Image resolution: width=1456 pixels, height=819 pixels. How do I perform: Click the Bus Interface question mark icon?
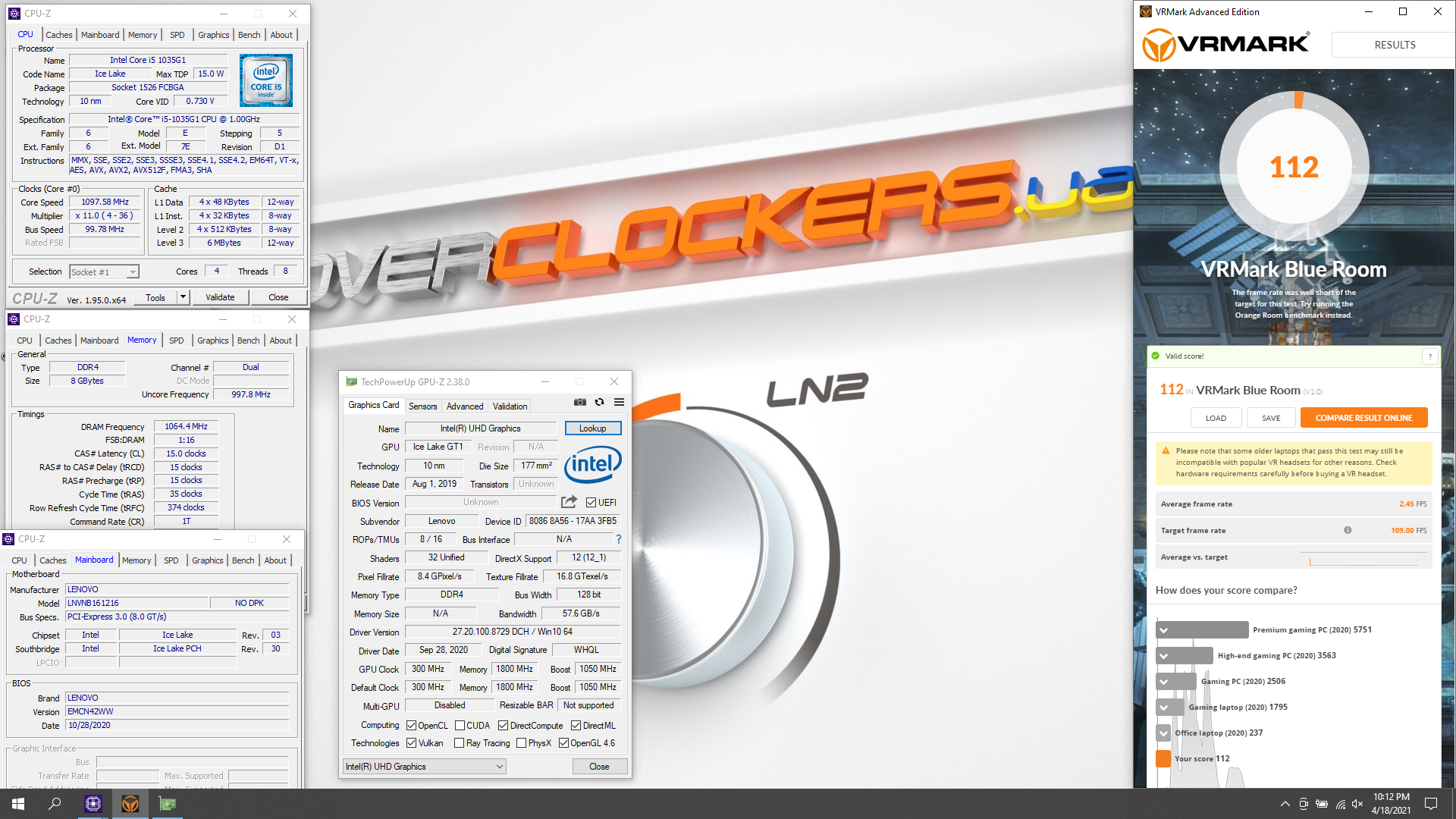tap(619, 539)
